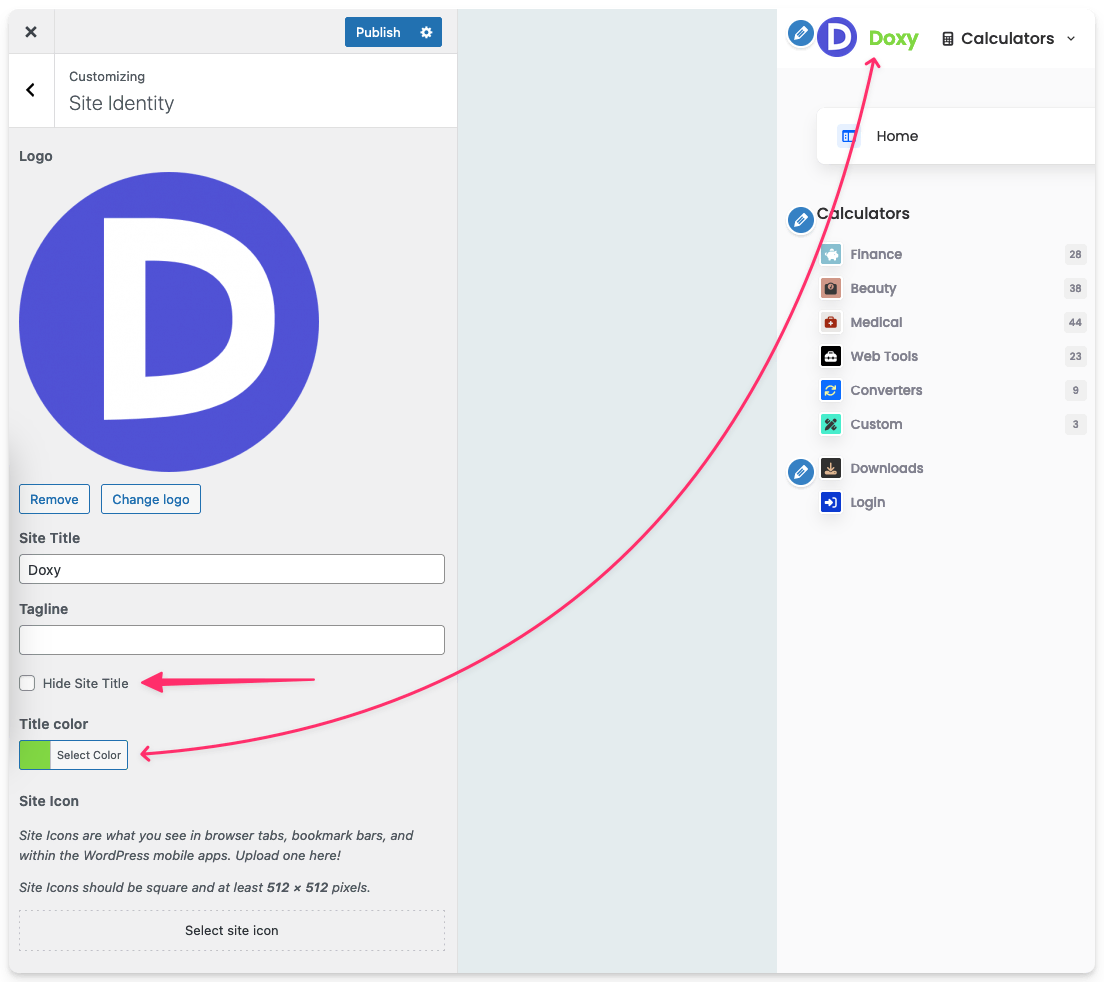This screenshot has height=982, width=1104.
Task: Enable the Hide Site Title checkbox
Action: point(26,682)
